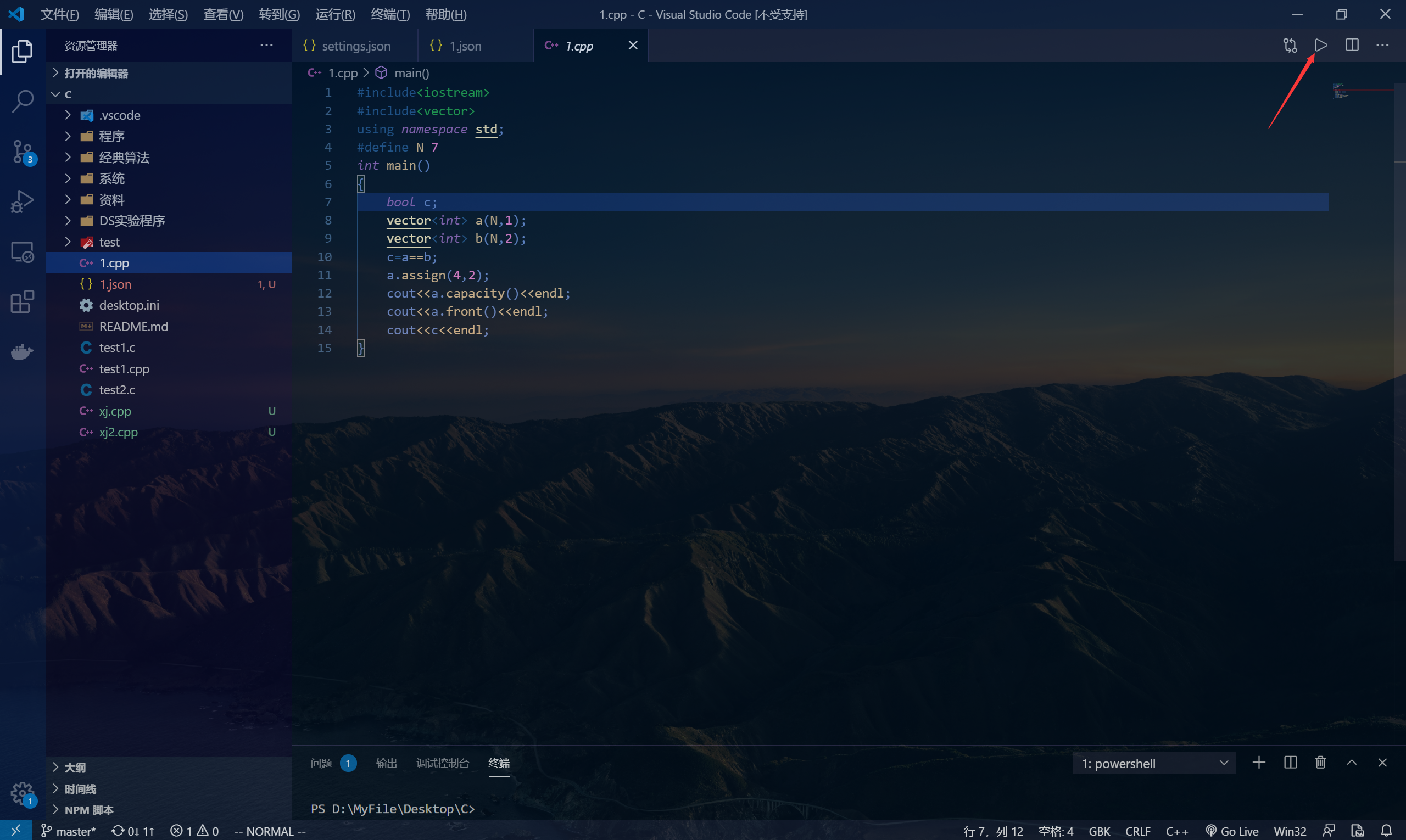Screen dimensions: 1406x840
Task: Open test1.cpp in the file tree
Action: click(168, 368)
